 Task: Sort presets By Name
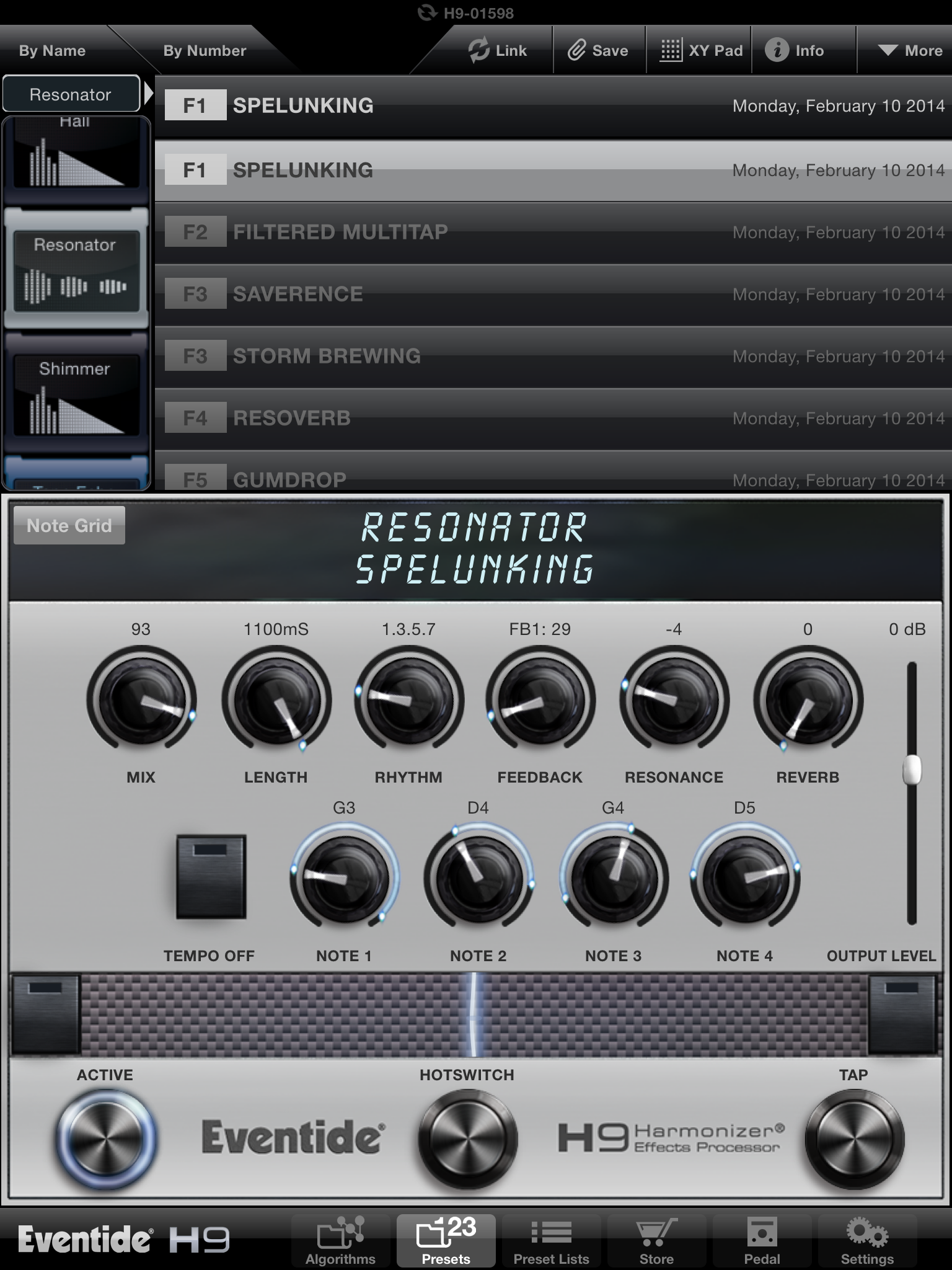(52, 50)
